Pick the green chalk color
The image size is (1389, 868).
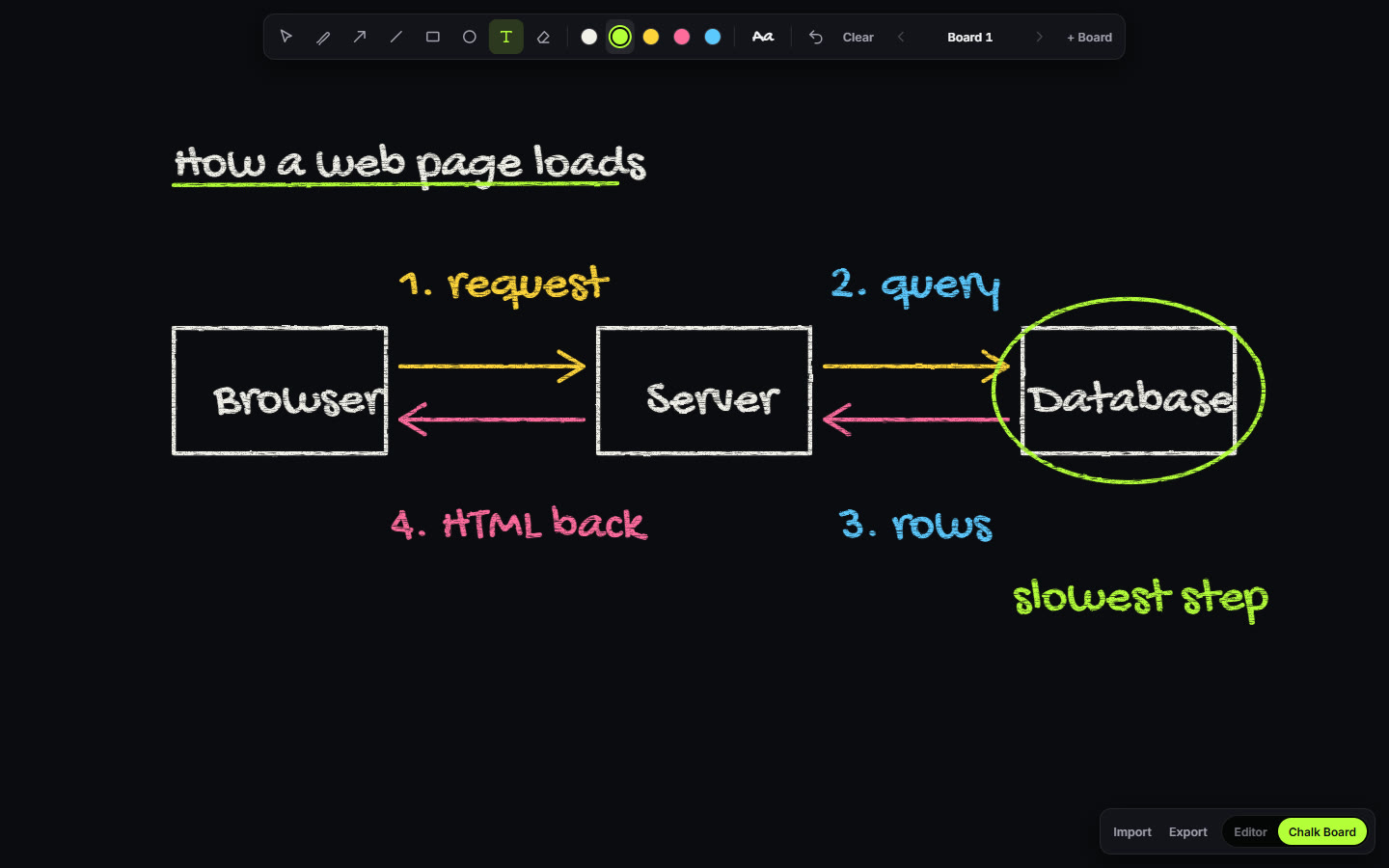(x=620, y=37)
